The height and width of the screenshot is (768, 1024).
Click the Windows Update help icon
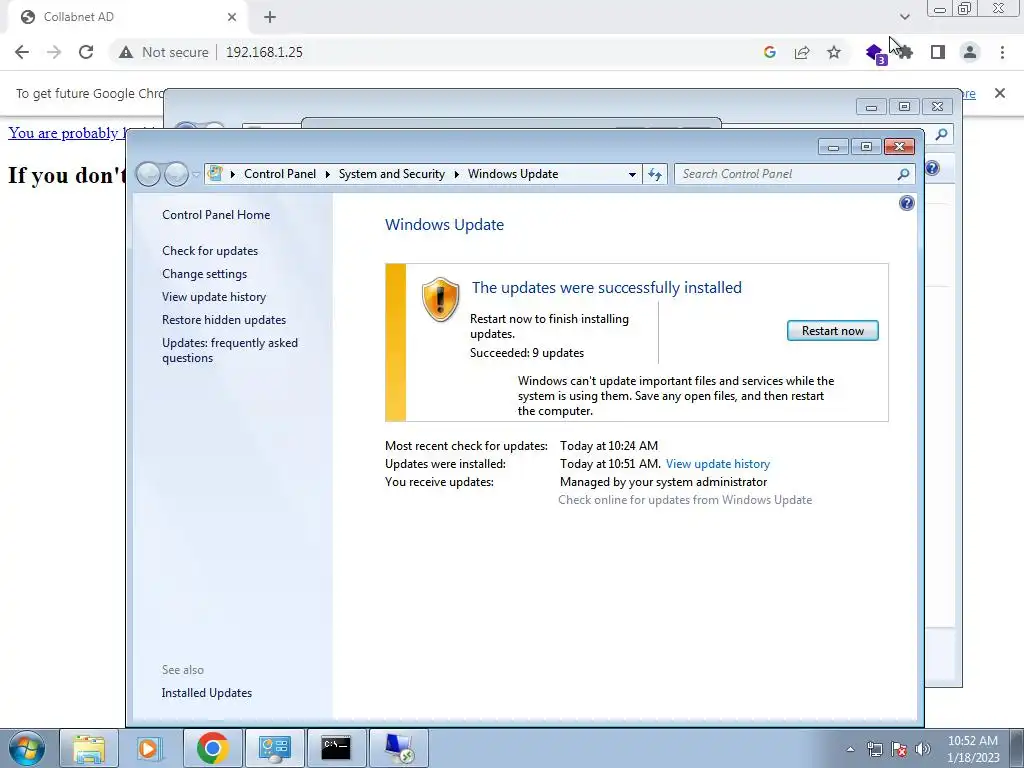(906, 203)
